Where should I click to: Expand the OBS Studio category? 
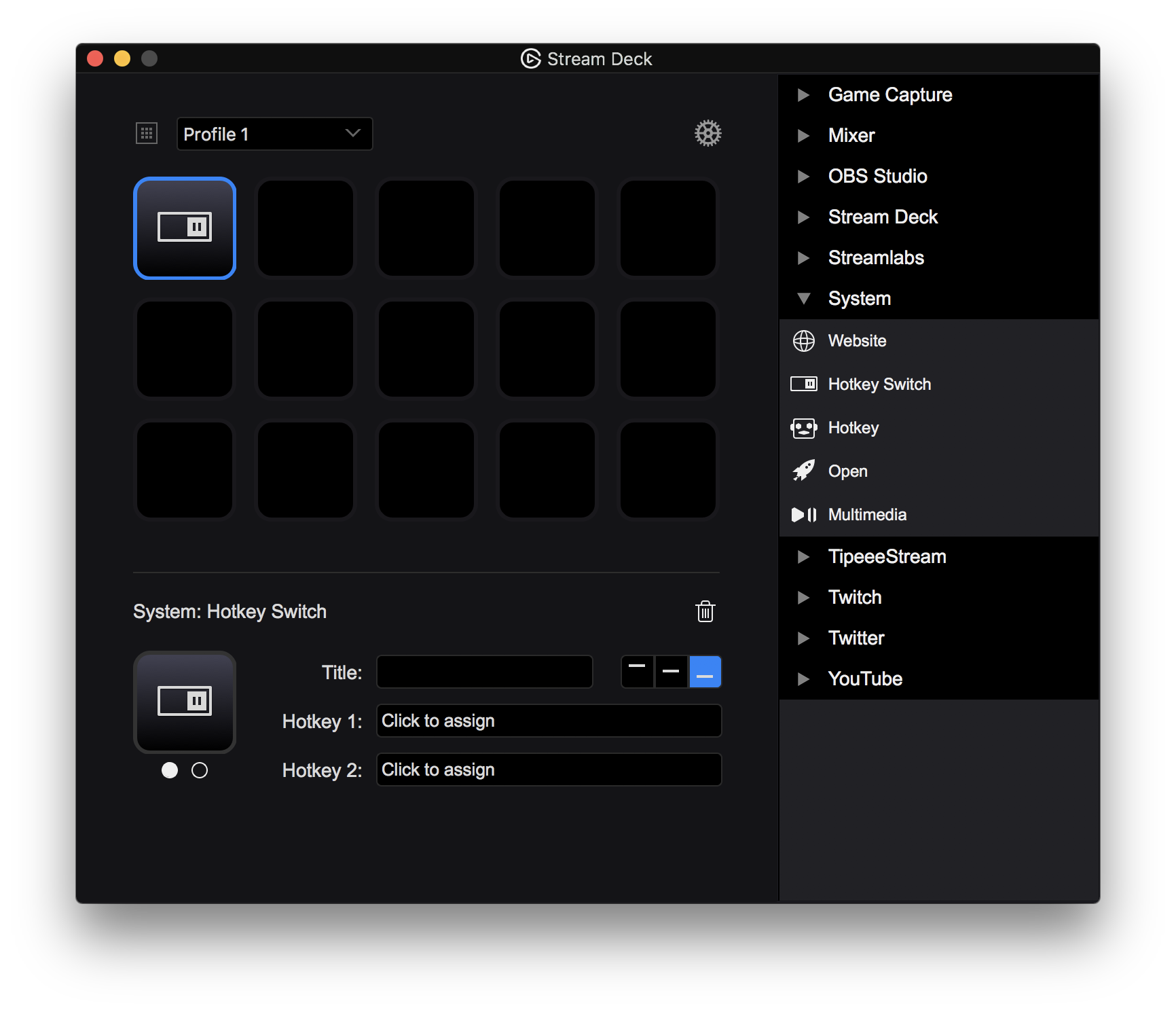tap(803, 177)
